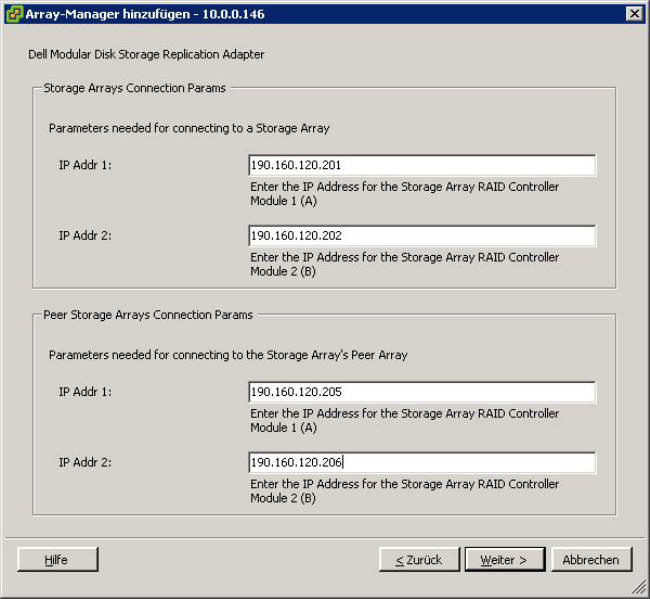
Task: Open help with the Hilfe button
Action: [x=57, y=560]
